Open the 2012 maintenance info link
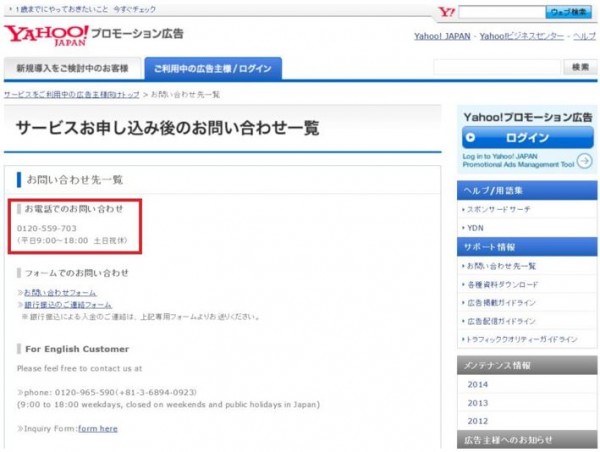The height and width of the screenshot is (452, 600). [478, 421]
